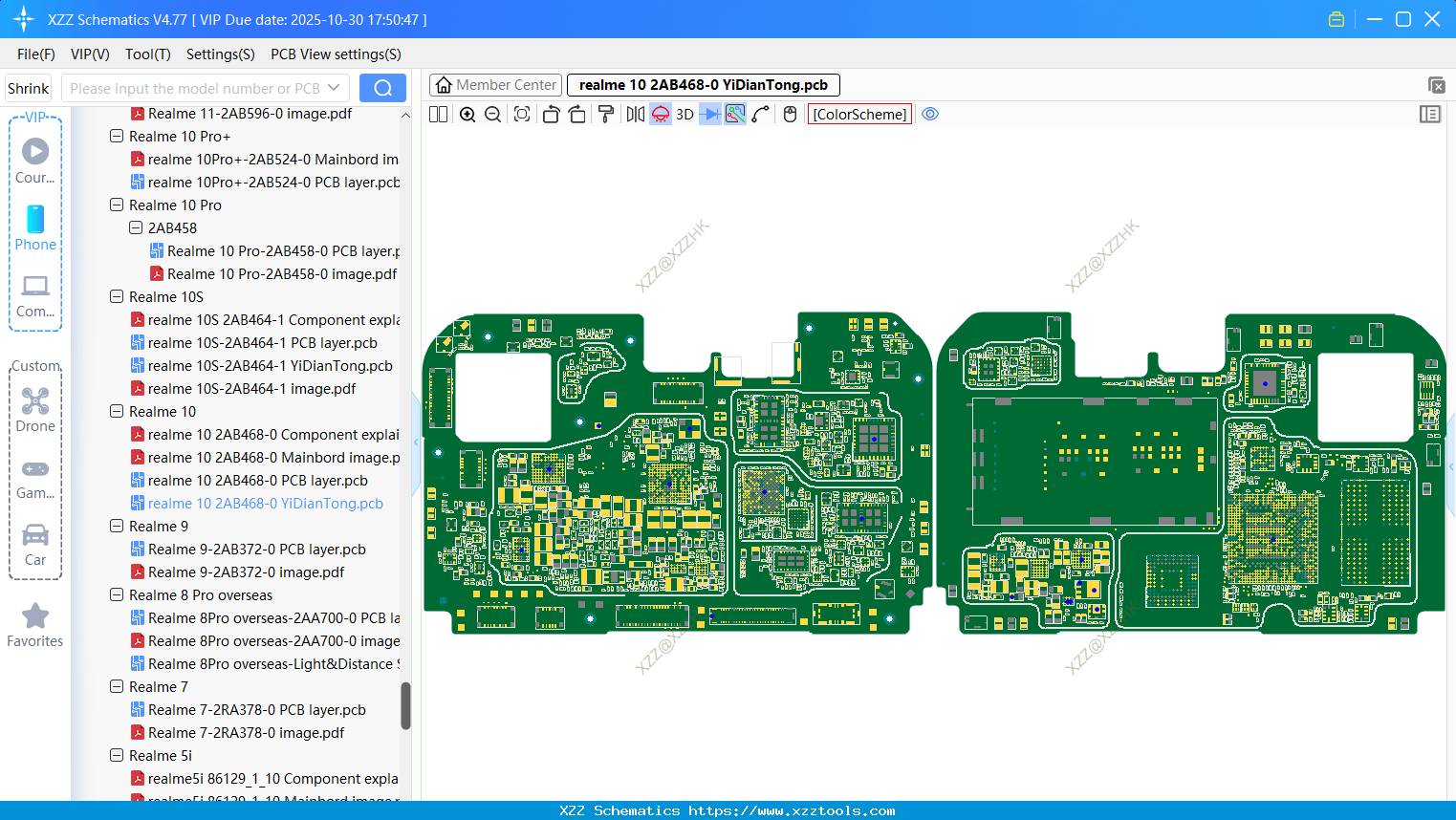This screenshot has height=820, width=1456.
Task: Fit PCB view to screen
Action: tap(522, 115)
